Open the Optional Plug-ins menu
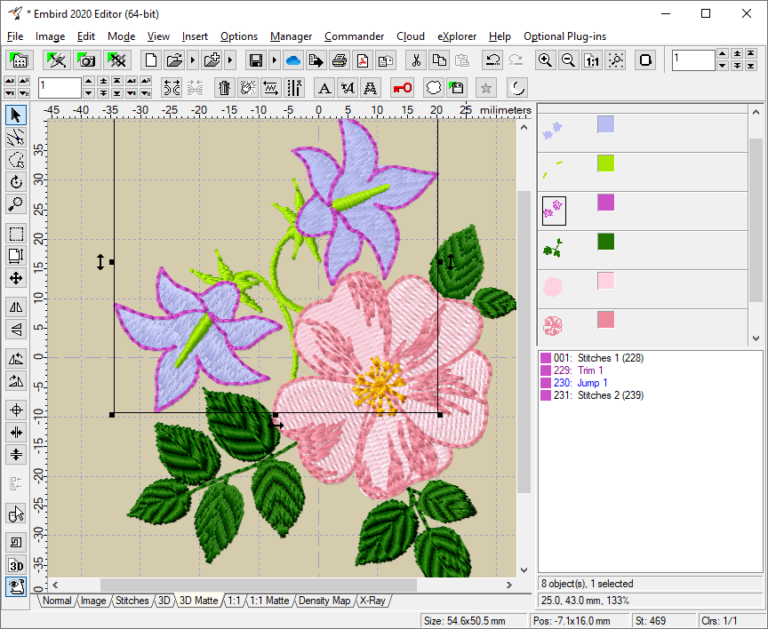 (x=564, y=36)
